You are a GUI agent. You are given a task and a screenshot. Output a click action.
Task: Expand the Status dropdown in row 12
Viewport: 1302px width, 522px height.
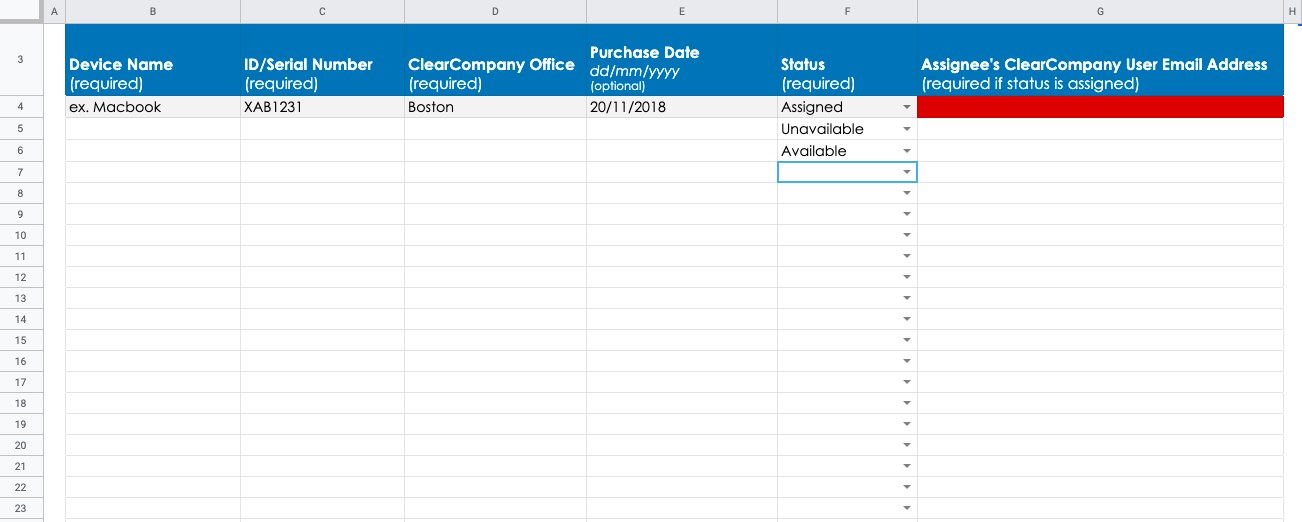907,277
